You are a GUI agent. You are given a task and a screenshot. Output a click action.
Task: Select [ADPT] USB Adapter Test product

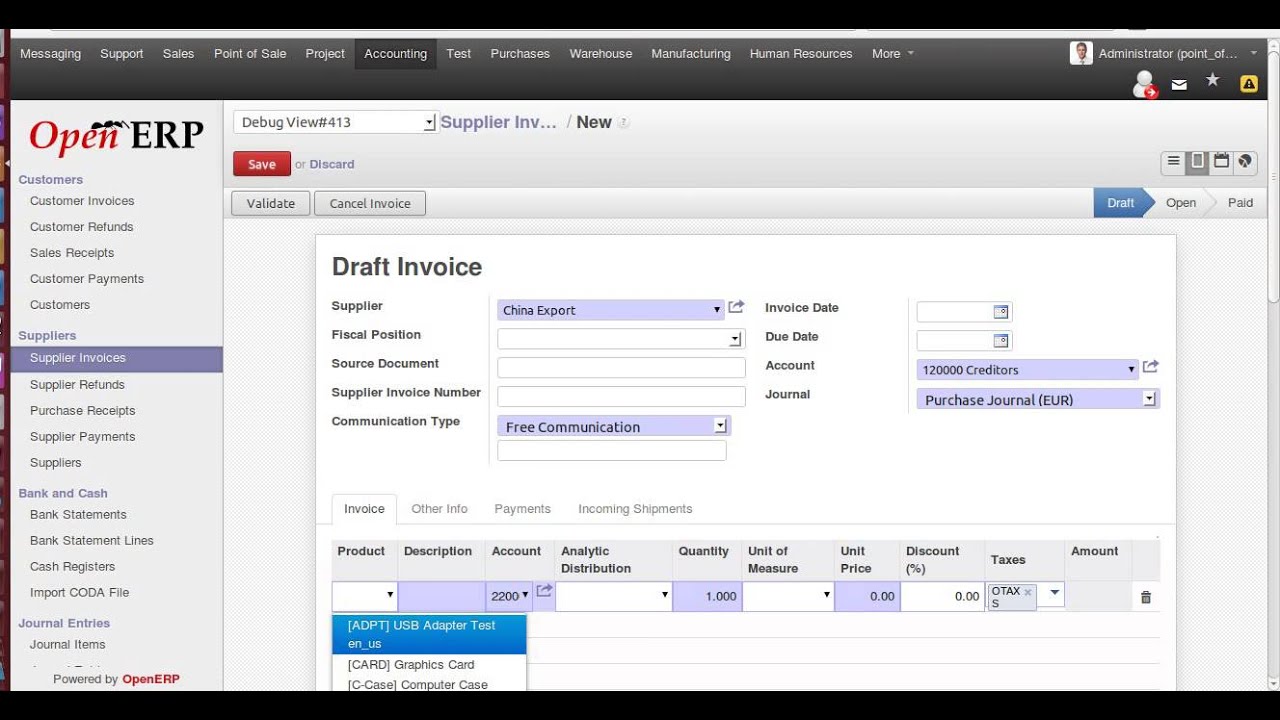429,634
